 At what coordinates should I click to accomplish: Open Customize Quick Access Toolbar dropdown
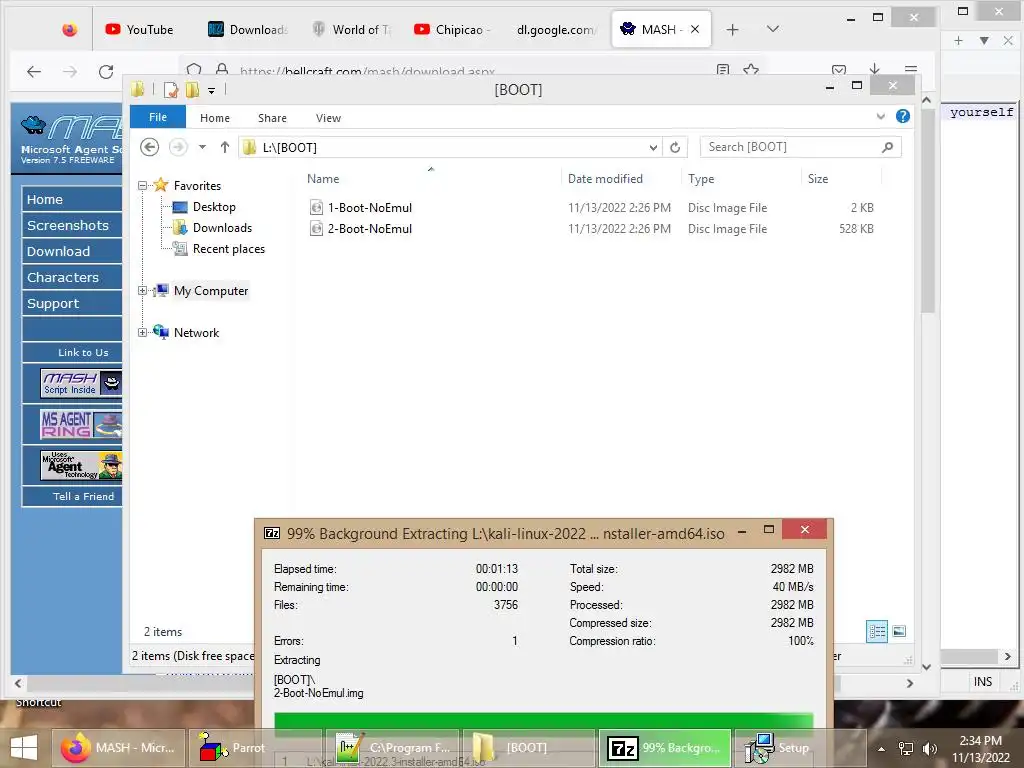tap(212, 91)
